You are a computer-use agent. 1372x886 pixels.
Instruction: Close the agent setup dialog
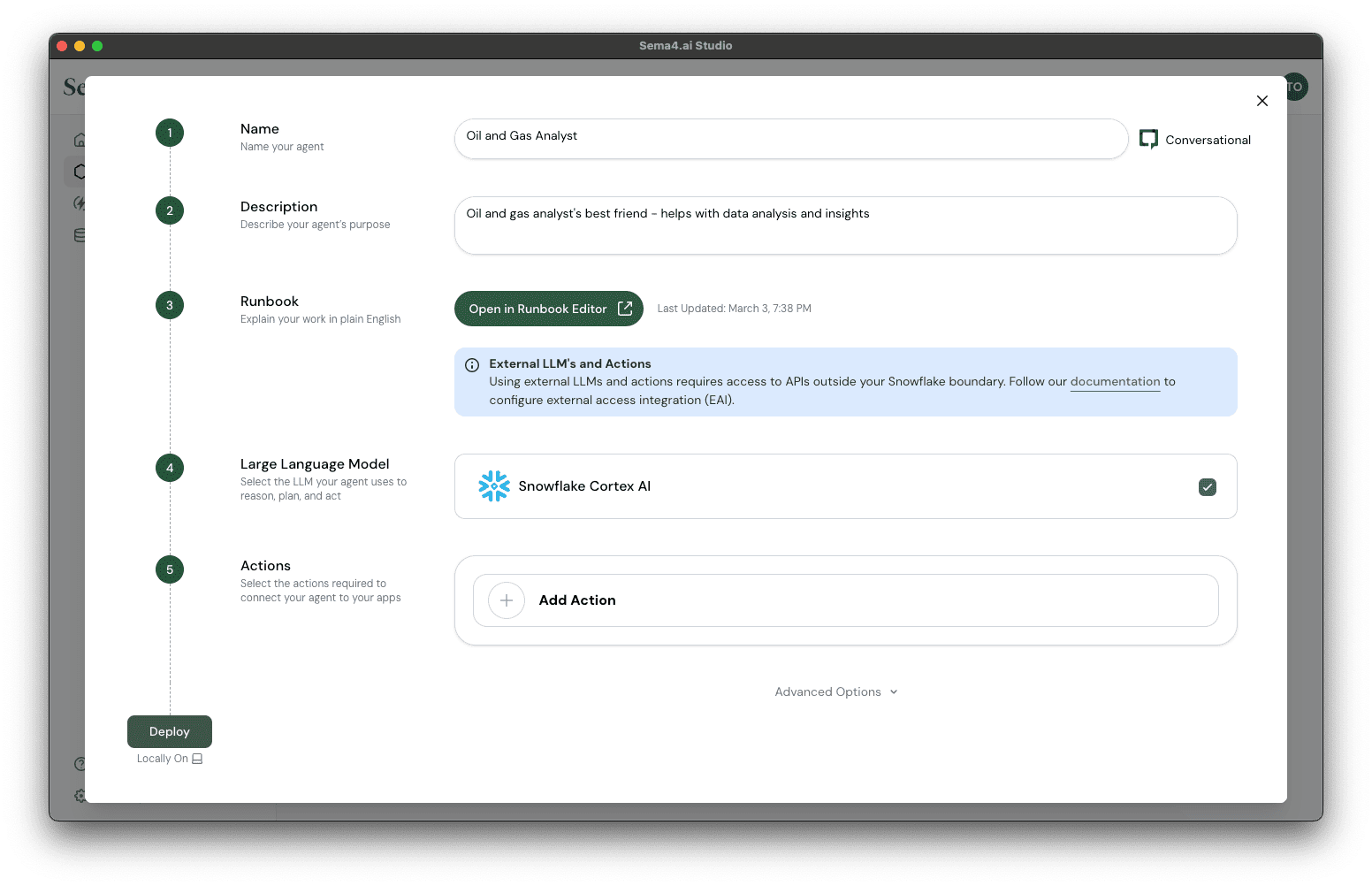pyautogui.click(x=1261, y=101)
